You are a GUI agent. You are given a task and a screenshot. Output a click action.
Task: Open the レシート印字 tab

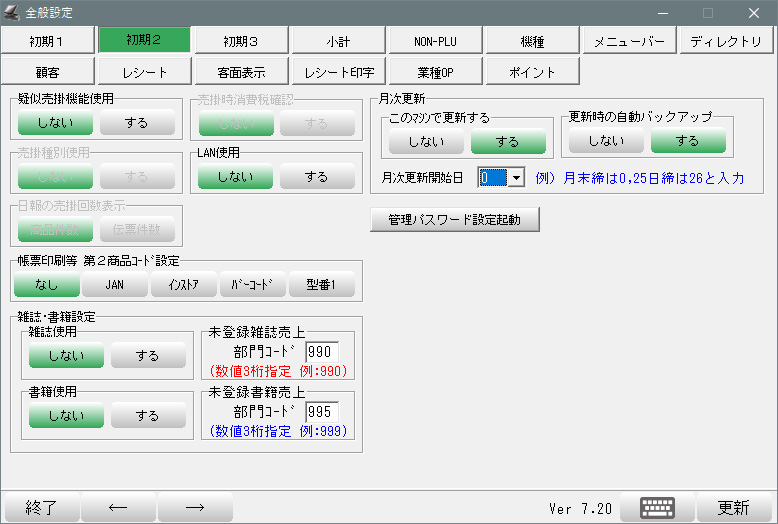338,72
